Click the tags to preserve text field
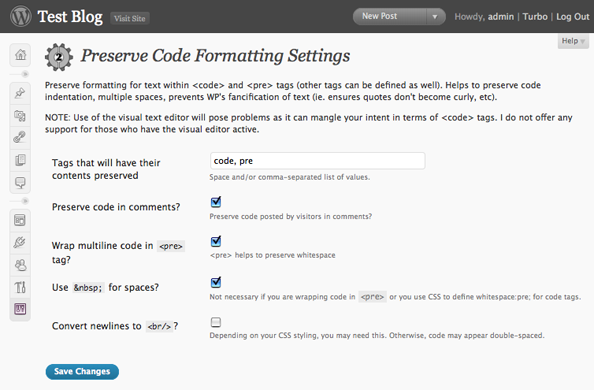This screenshot has height=390, width=594. coord(317,161)
